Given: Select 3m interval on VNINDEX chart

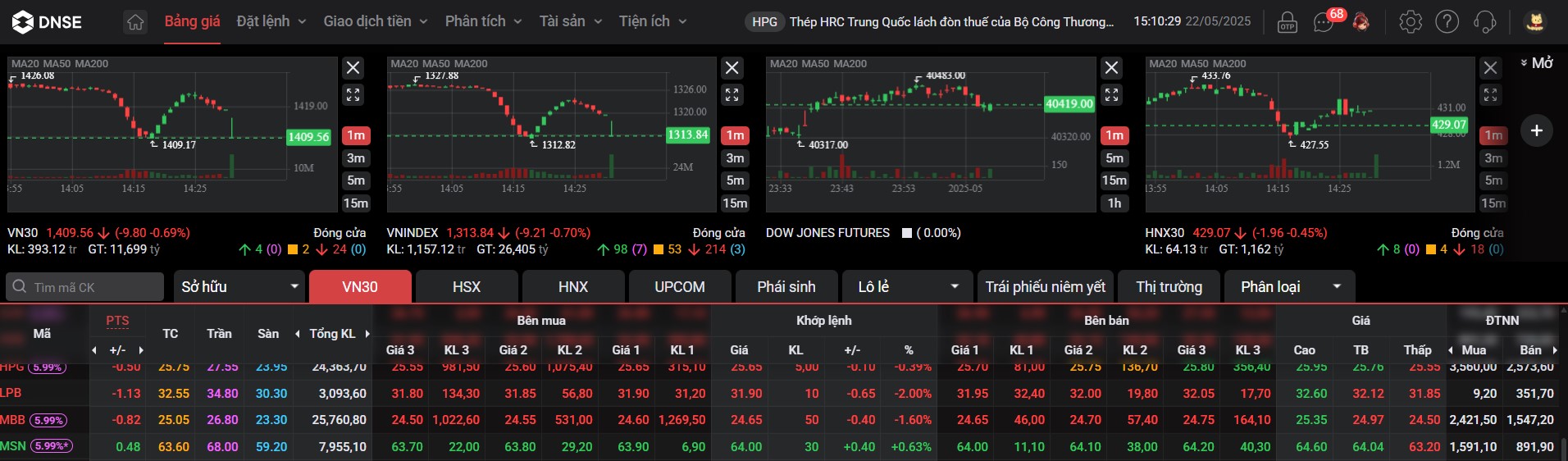Looking at the screenshot, I should click(x=735, y=158).
